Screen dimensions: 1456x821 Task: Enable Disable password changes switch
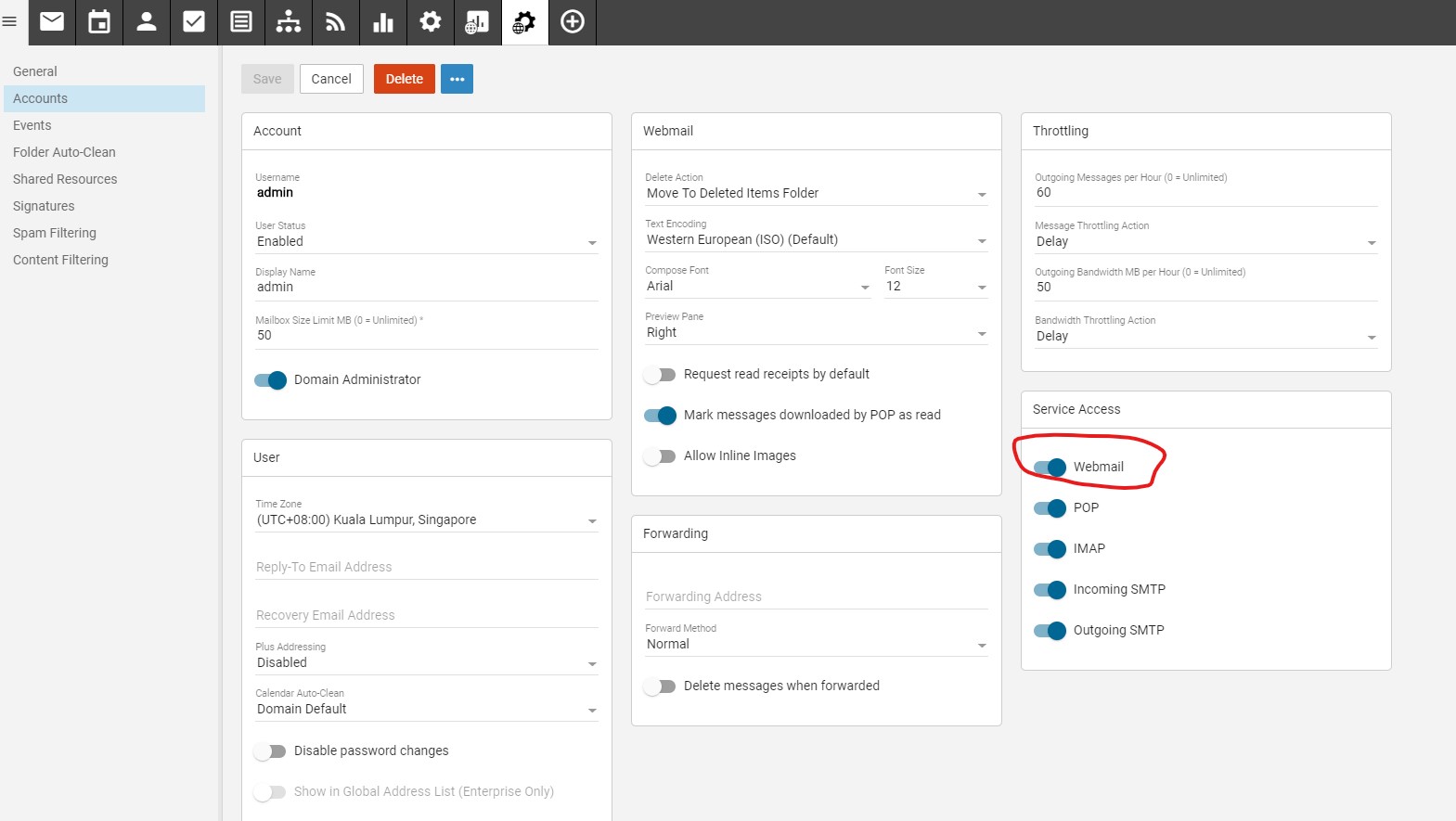point(270,751)
